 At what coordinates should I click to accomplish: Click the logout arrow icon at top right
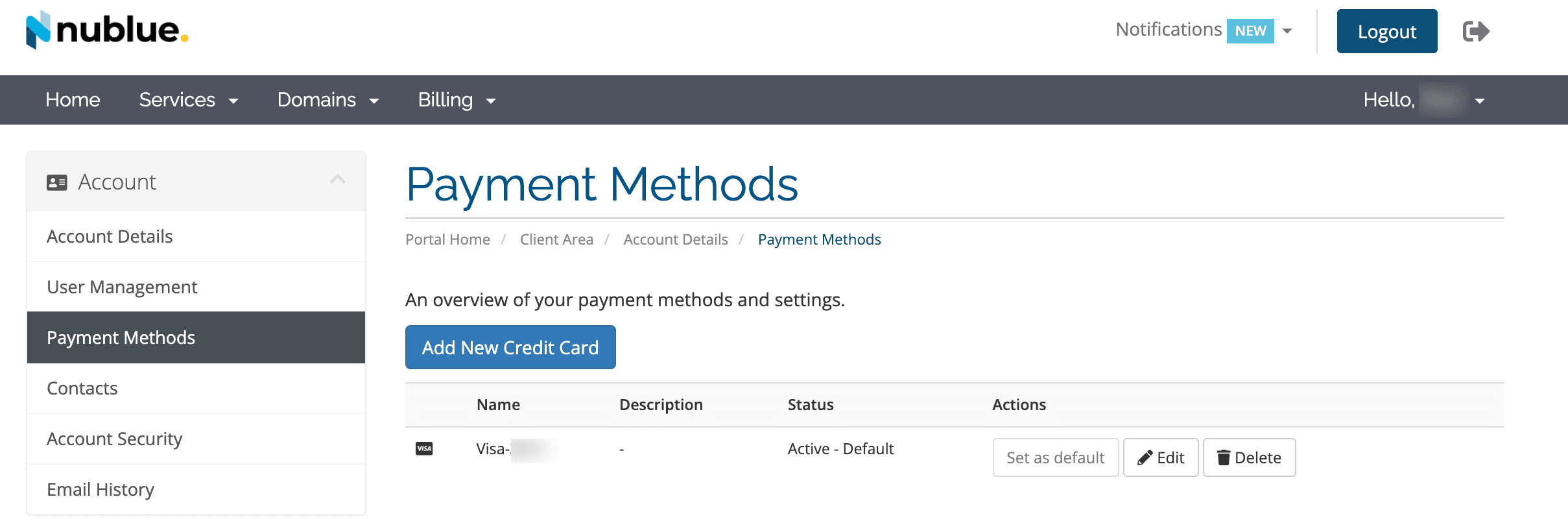[x=1476, y=31]
